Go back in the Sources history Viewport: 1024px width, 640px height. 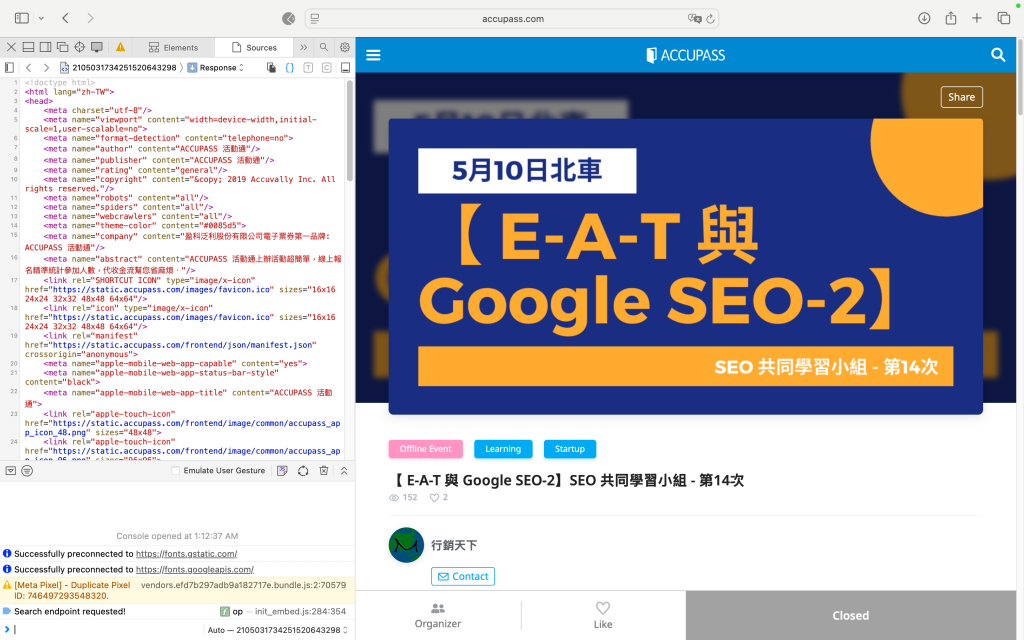pos(28,67)
